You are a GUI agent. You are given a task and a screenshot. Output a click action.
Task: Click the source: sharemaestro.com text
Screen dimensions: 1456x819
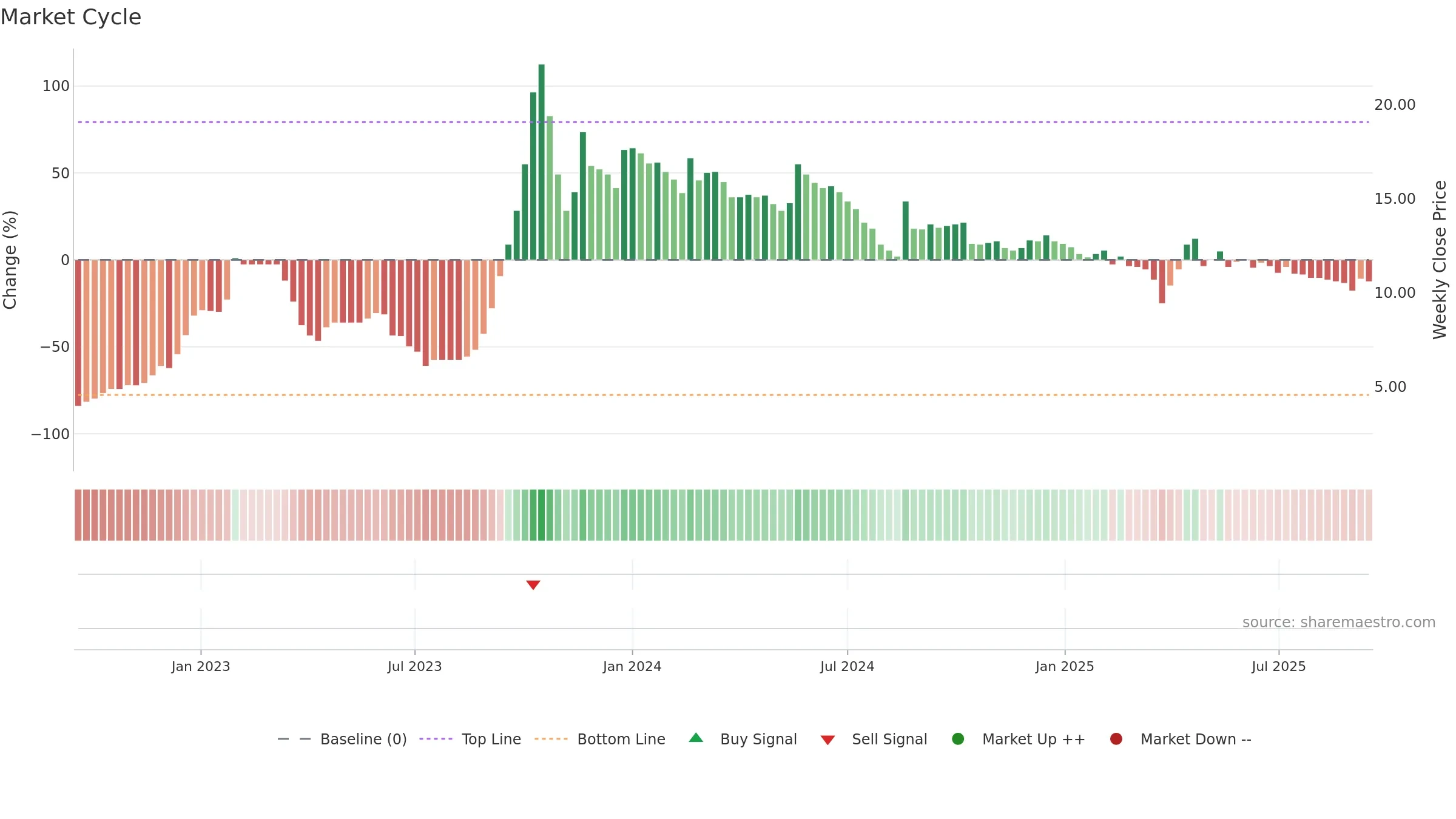[x=1339, y=622]
